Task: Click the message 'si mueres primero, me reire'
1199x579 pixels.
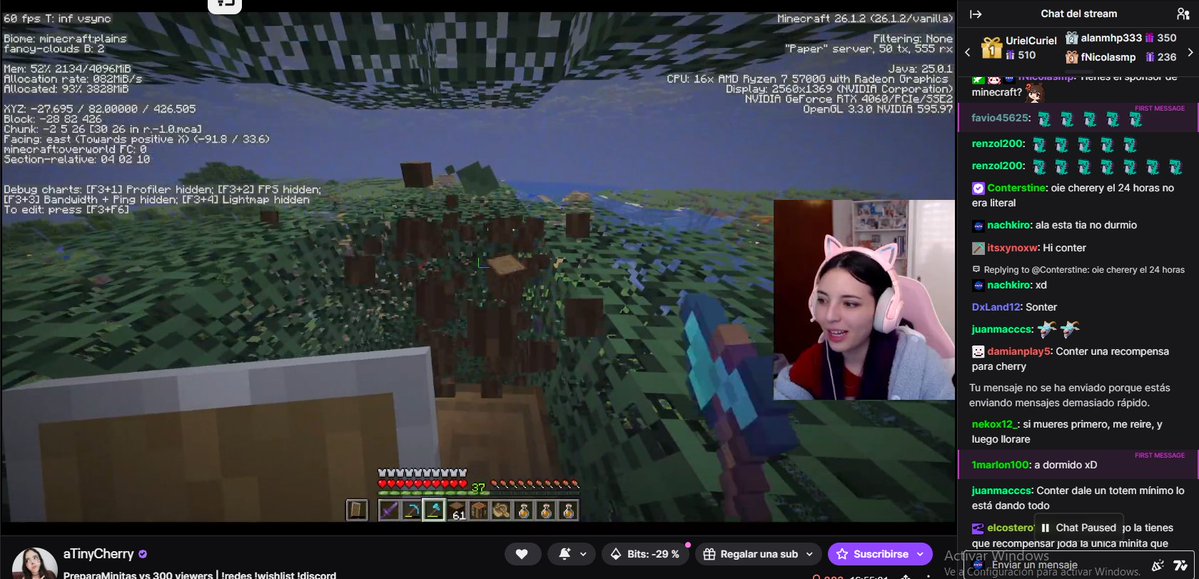Action: [x=1067, y=432]
